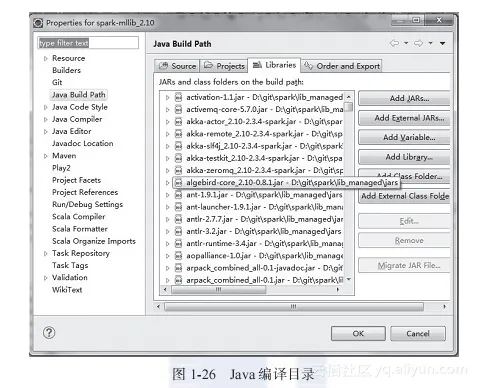Click the help question mark icon

pos(49,332)
